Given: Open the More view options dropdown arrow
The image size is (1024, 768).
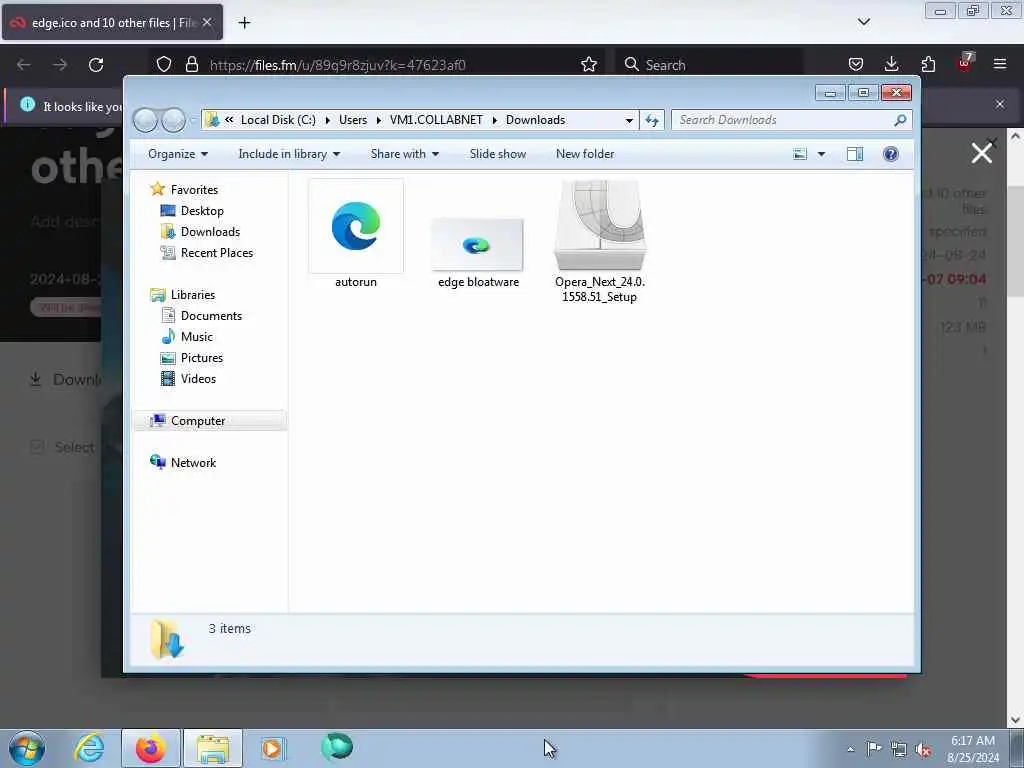Looking at the screenshot, I should click(822, 154).
